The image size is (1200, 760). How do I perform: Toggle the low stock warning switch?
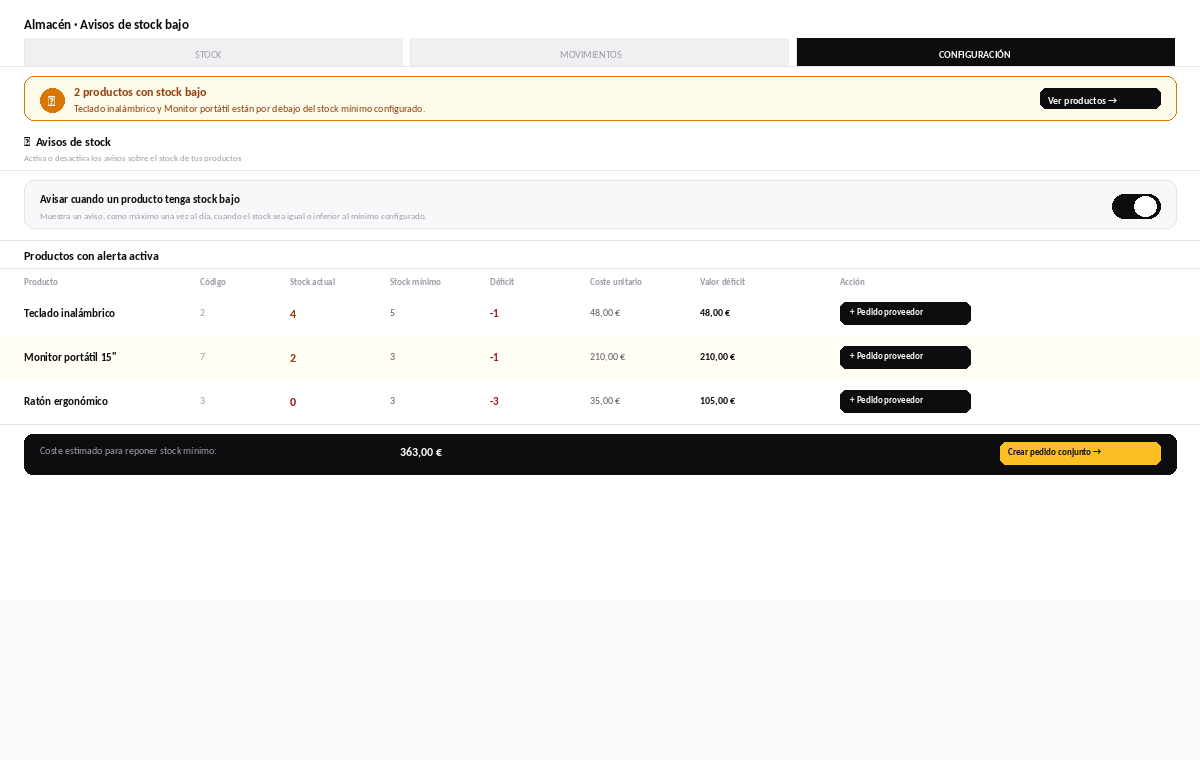(x=1136, y=206)
